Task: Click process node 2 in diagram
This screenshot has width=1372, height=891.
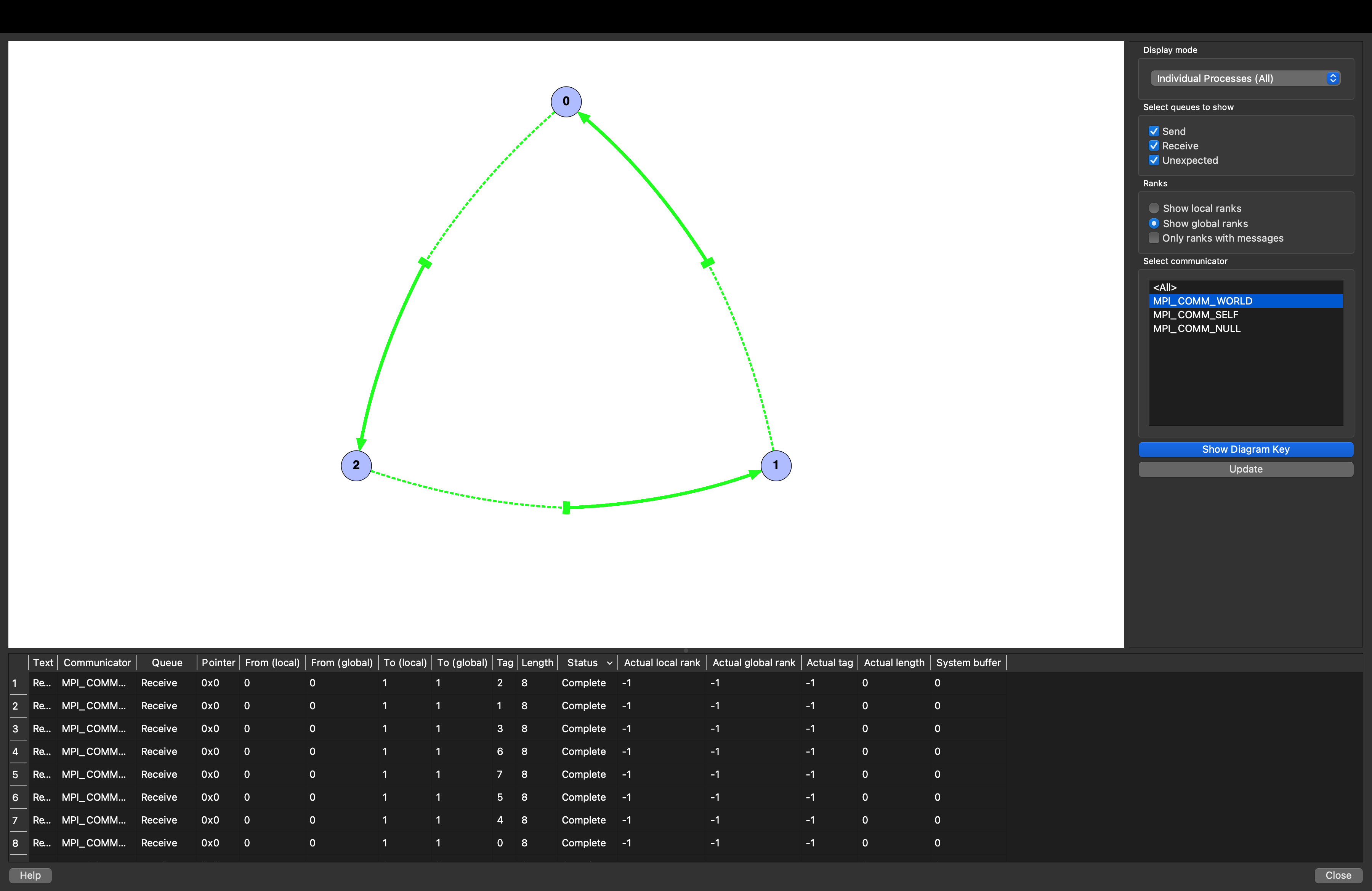Action: 356,465
